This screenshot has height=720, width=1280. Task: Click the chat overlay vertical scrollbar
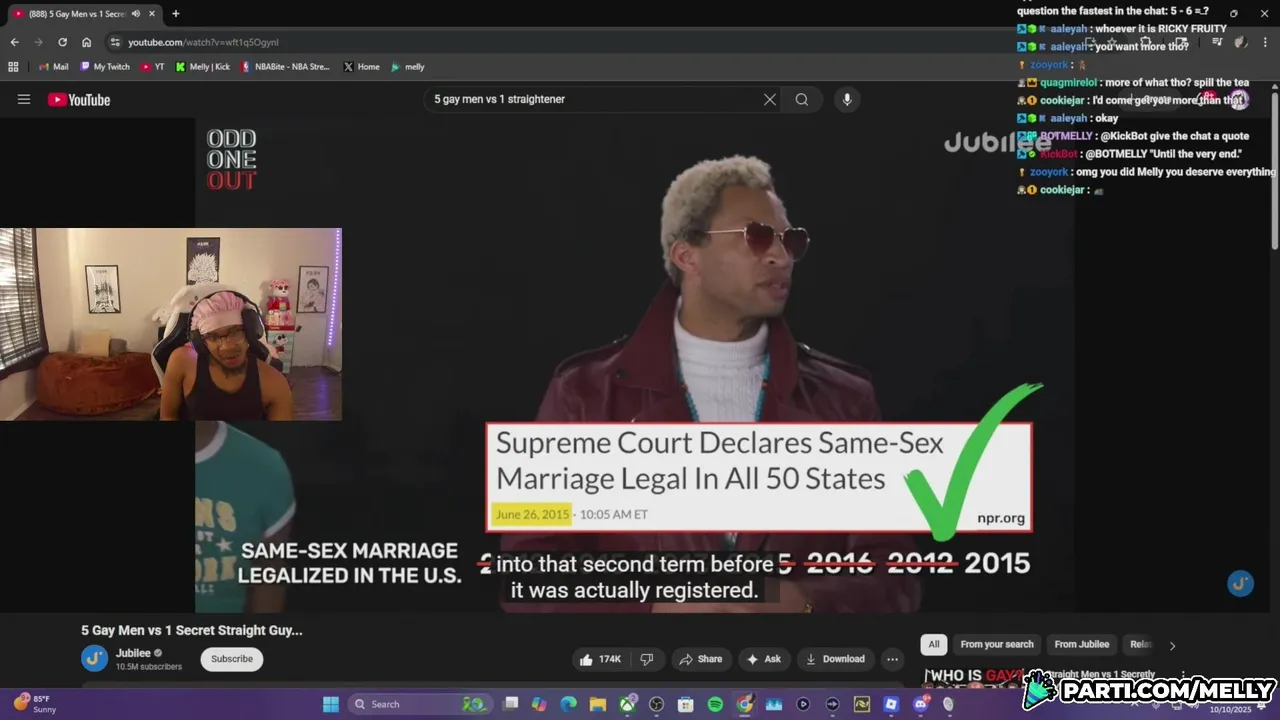[x=1274, y=170]
